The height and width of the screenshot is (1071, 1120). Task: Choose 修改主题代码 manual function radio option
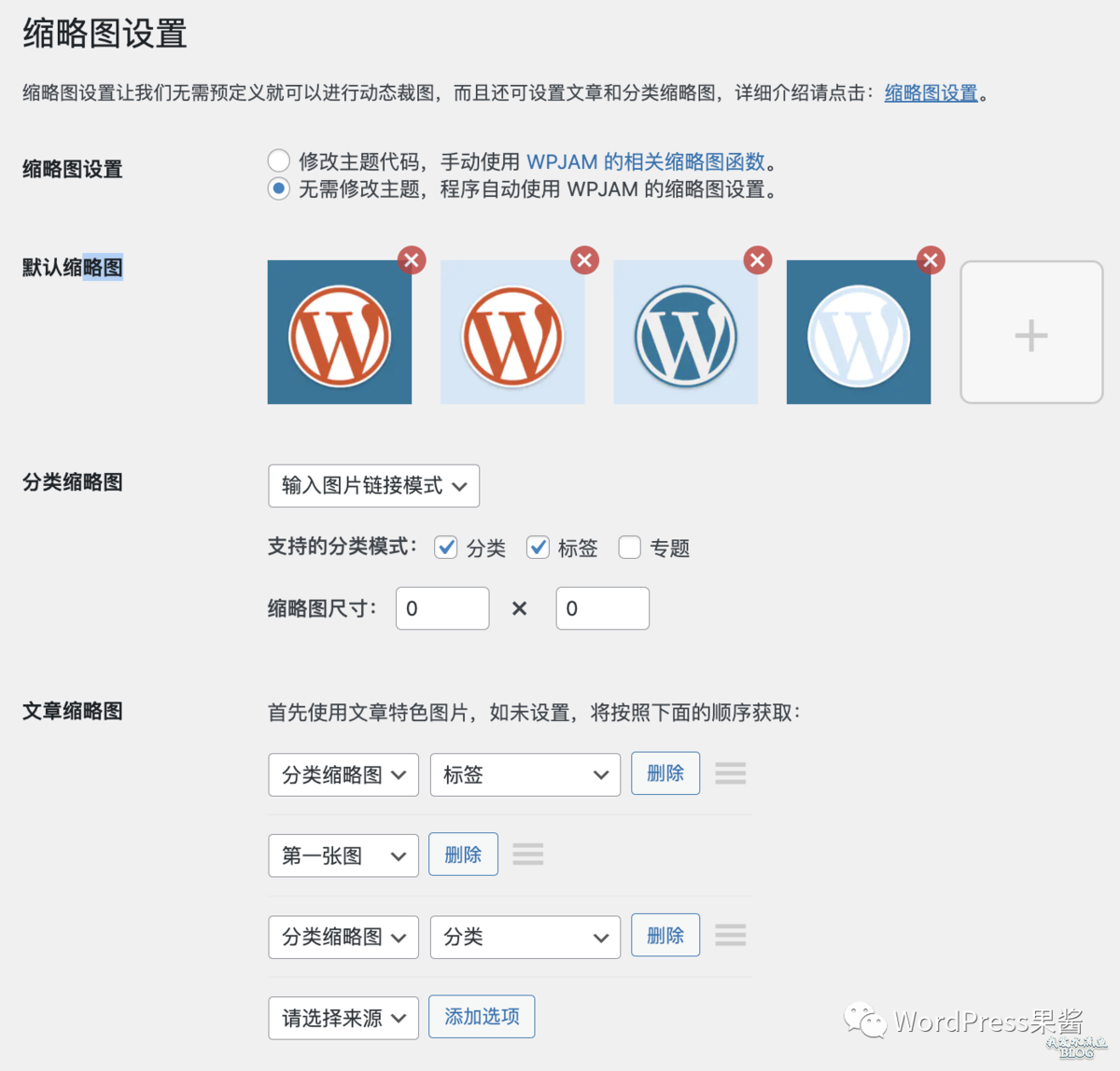coord(278,160)
